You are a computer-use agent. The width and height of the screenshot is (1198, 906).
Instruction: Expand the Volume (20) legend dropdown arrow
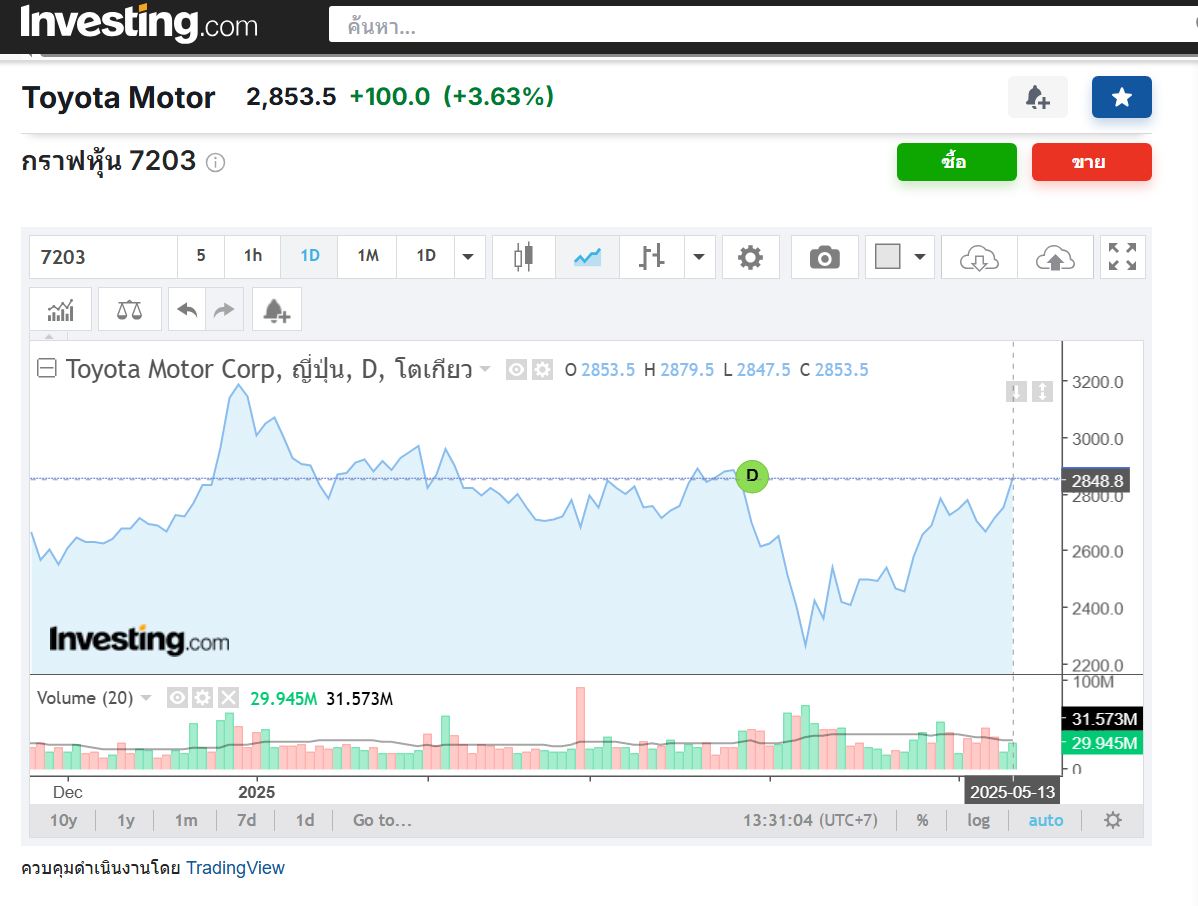point(146,697)
